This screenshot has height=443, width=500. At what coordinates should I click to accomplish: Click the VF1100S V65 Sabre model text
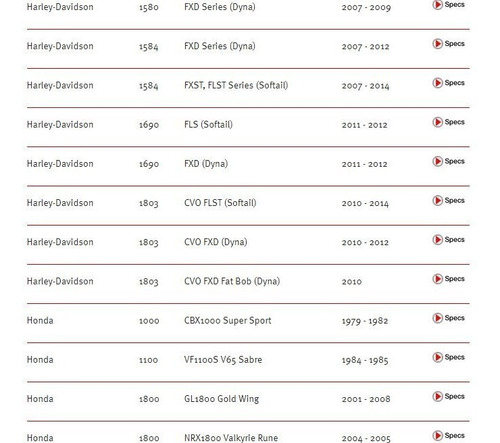click(x=223, y=360)
